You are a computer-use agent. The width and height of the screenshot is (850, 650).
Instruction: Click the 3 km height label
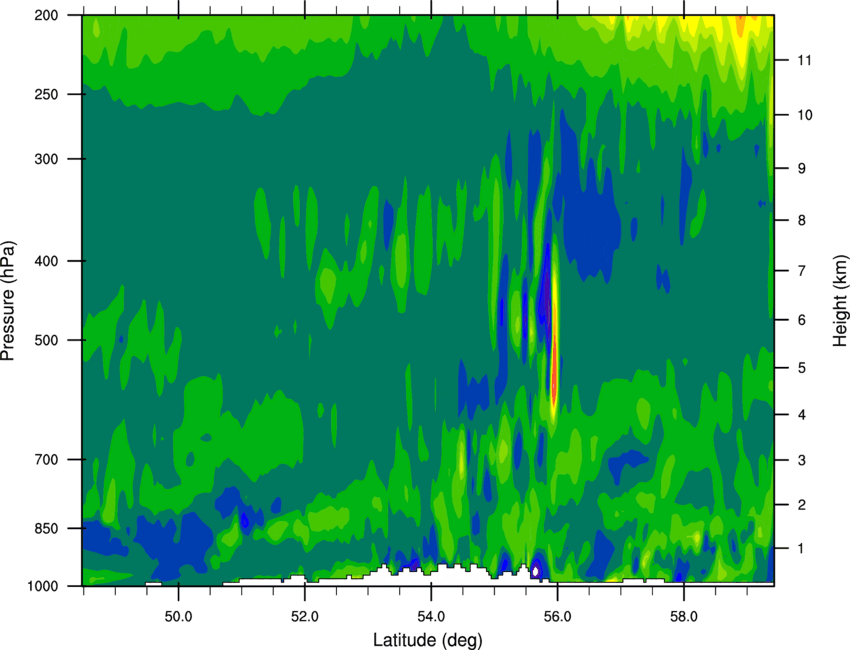(802, 460)
